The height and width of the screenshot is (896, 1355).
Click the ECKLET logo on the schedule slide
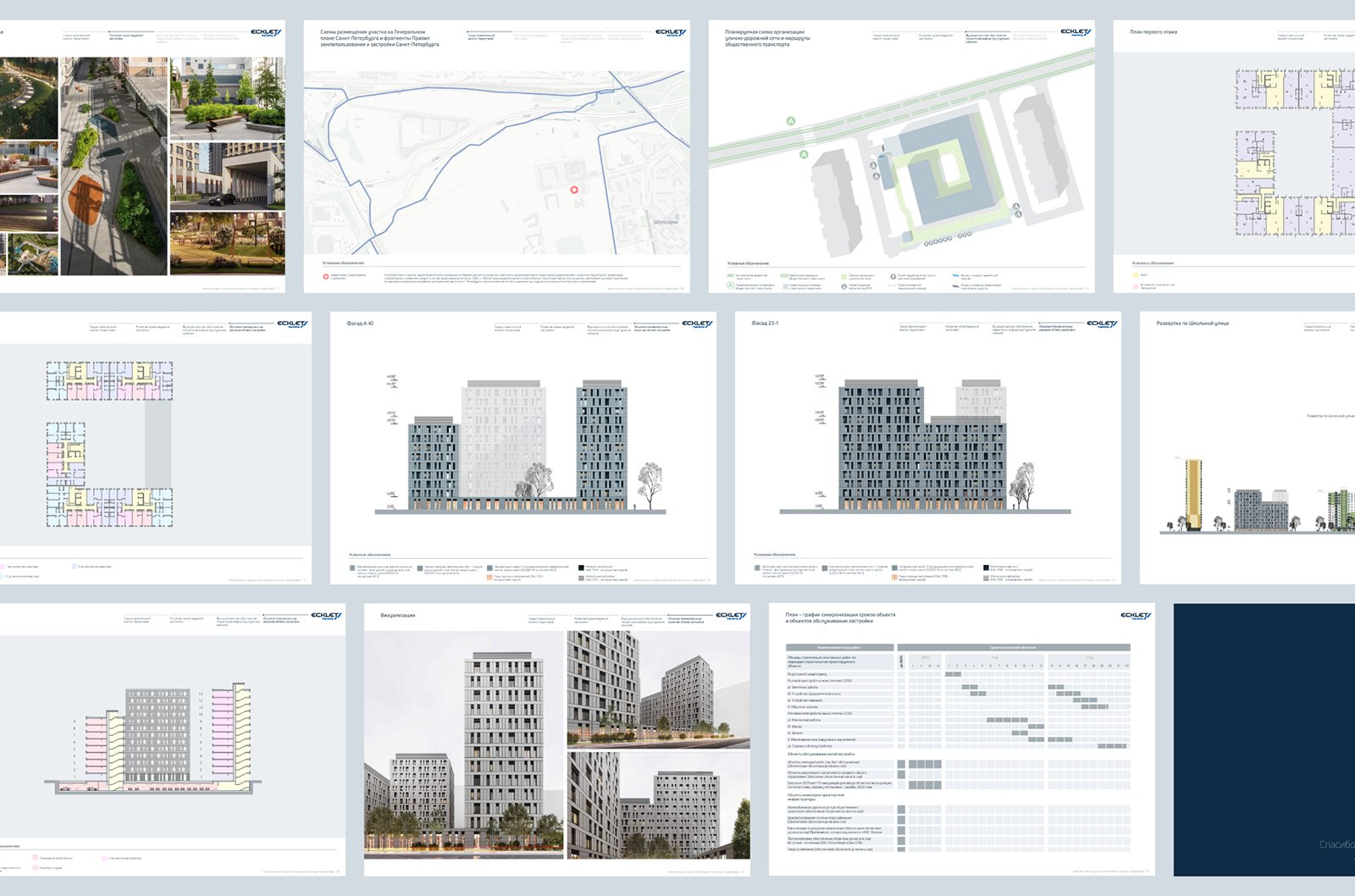[x=1135, y=617]
